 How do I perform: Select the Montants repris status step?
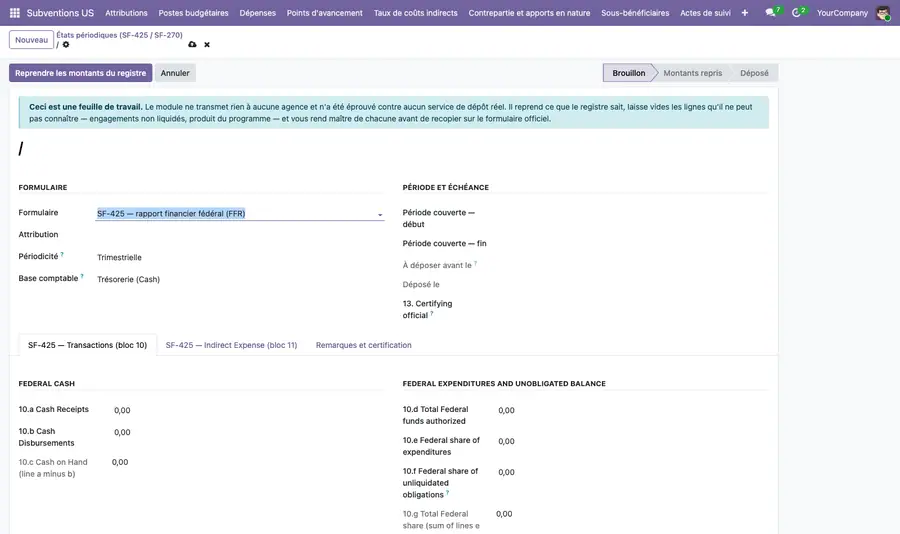(x=692, y=73)
